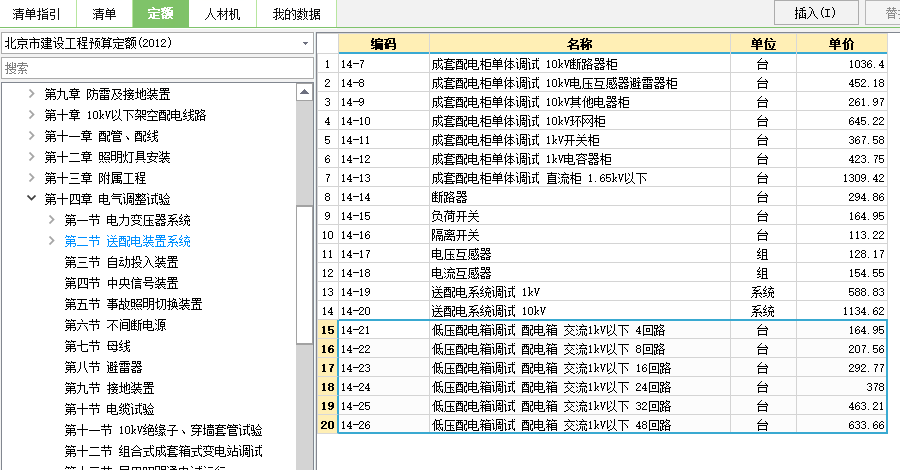Expand 第一节 电力变压器系统 node
The width and height of the screenshot is (900, 470).
(52, 220)
